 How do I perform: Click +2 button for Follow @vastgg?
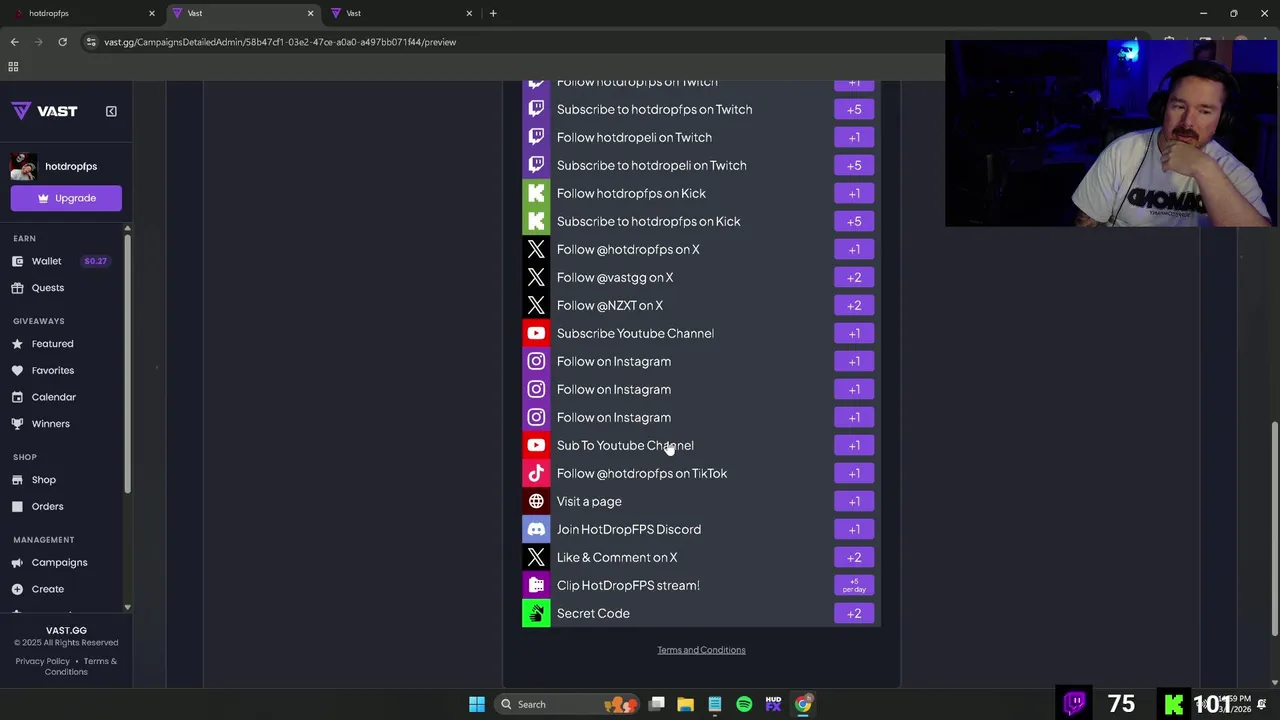[x=854, y=277]
